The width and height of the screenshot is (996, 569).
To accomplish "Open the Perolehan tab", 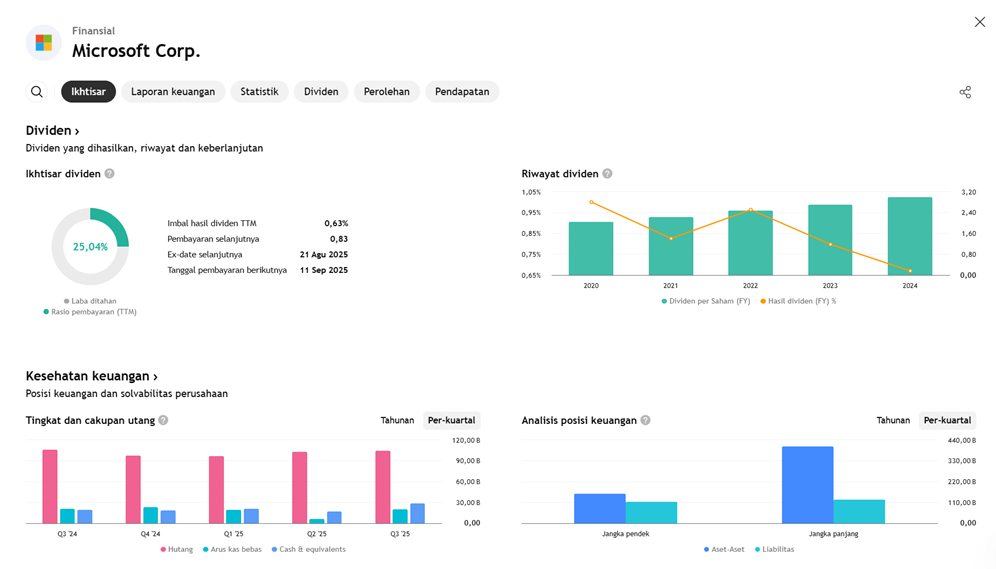I will coord(386,91).
